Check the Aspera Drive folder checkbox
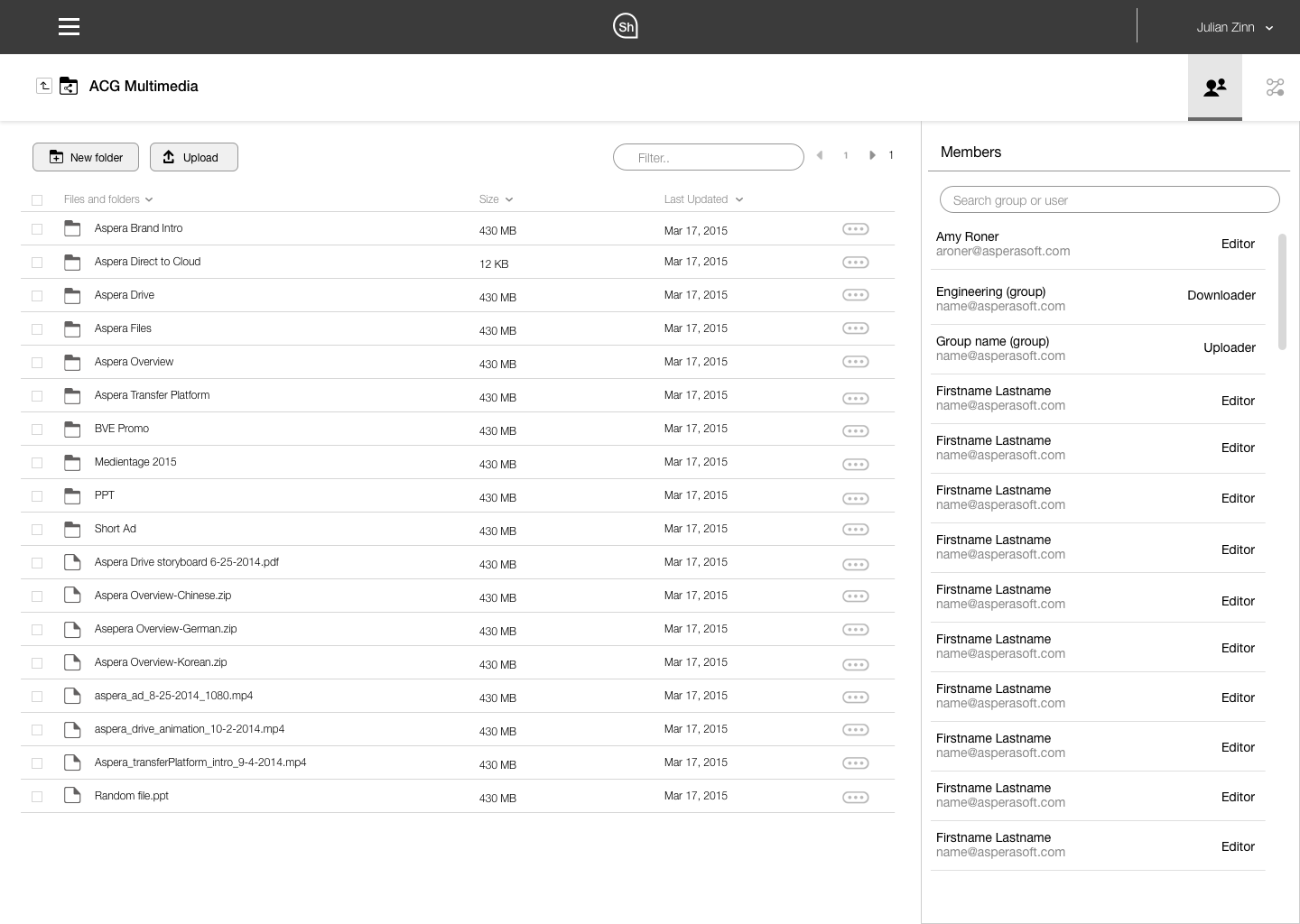 click(37, 296)
